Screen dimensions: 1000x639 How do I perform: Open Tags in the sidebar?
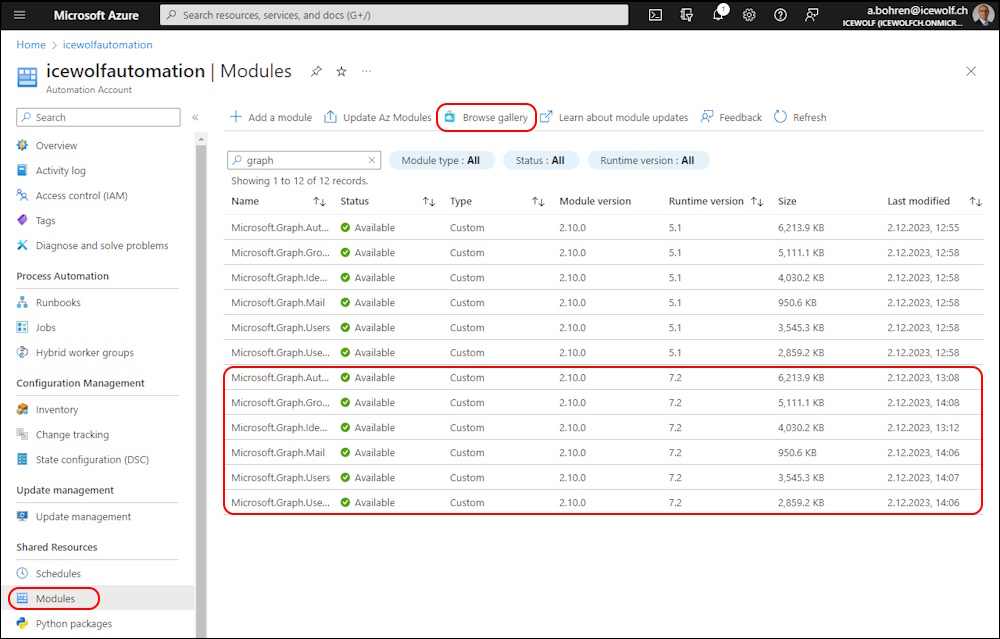coord(45,221)
